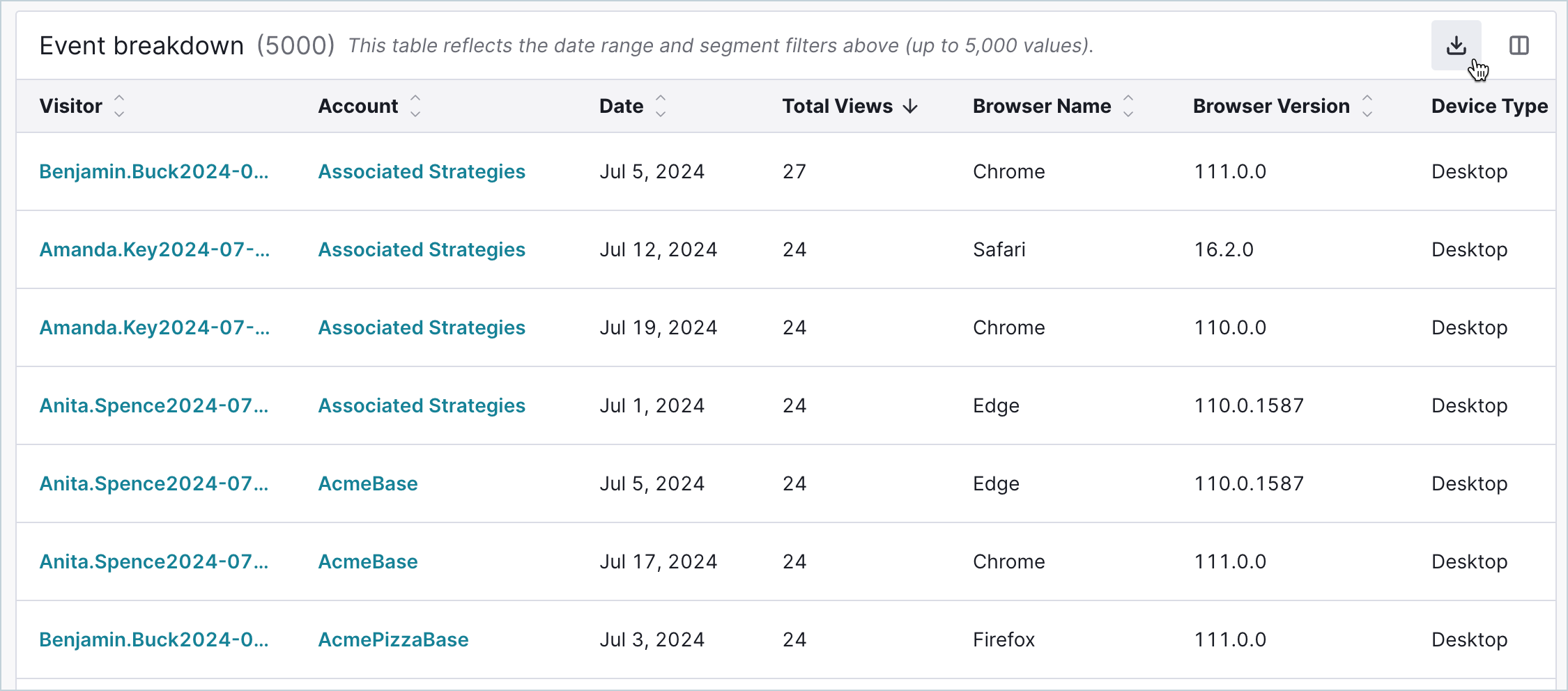
Task: Sort table by Account column
Action: pyautogui.click(x=415, y=106)
